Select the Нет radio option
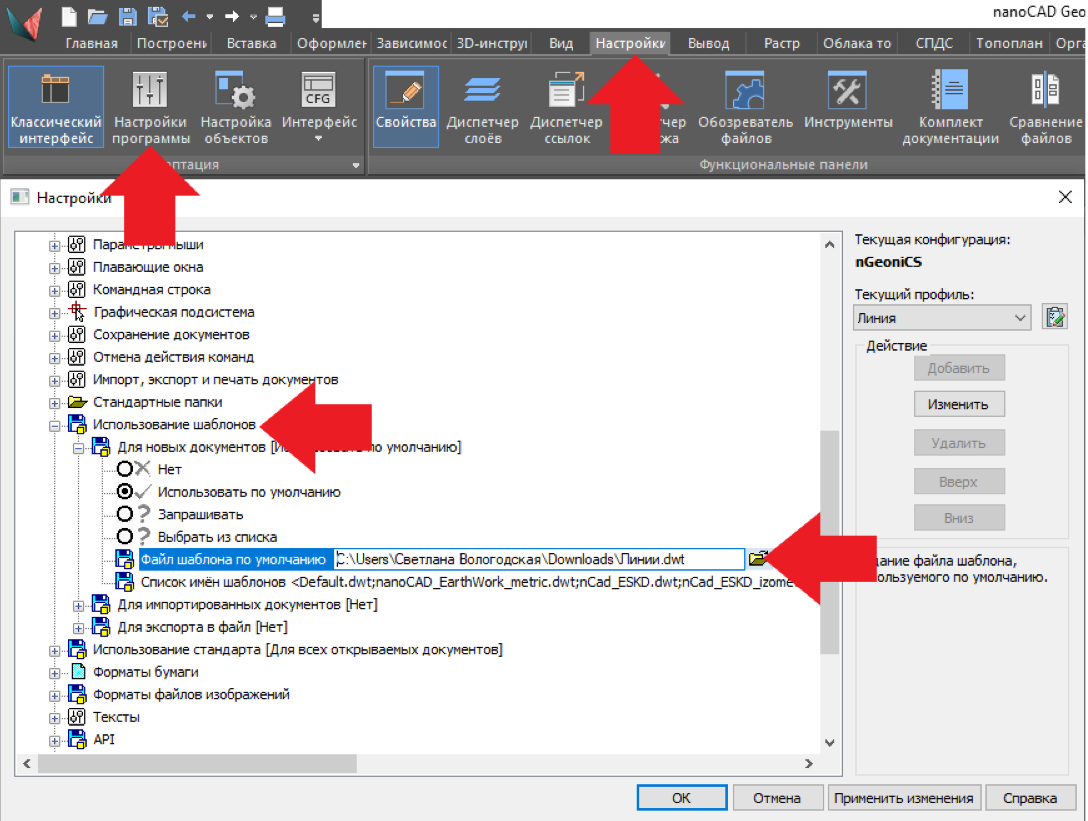This screenshot has height=821, width=1088. (x=125, y=469)
